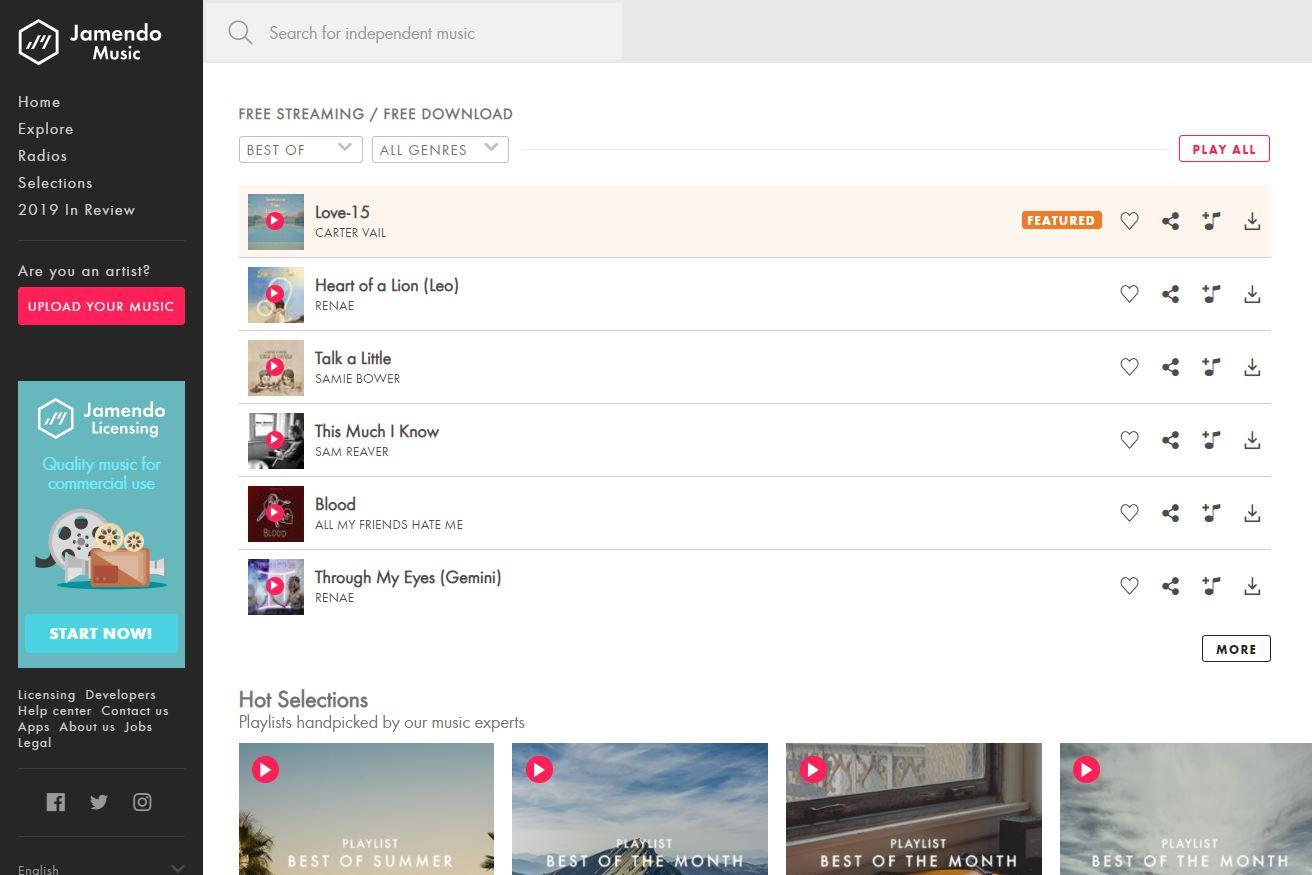This screenshot has height=875, width=1312.
Task: Like the track Talk a Little
Action: click(x=1129, y=367)
